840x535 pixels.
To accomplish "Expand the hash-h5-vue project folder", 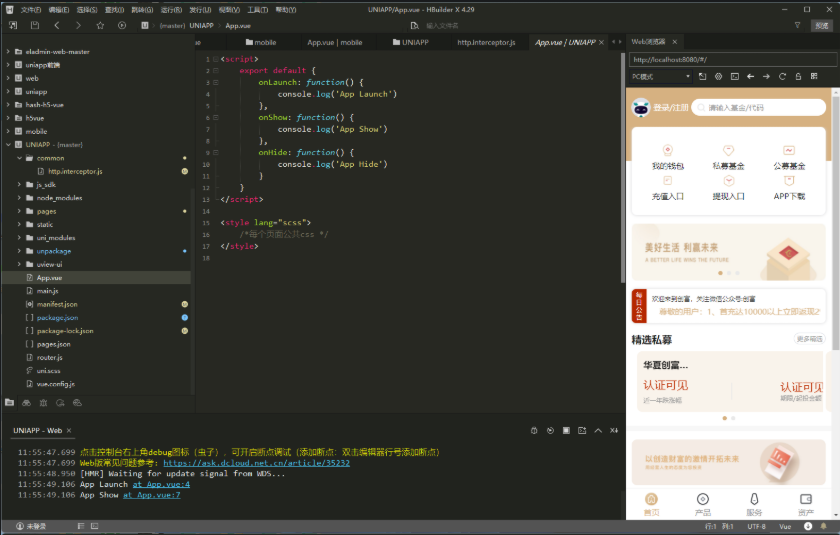I will point(8,105).
